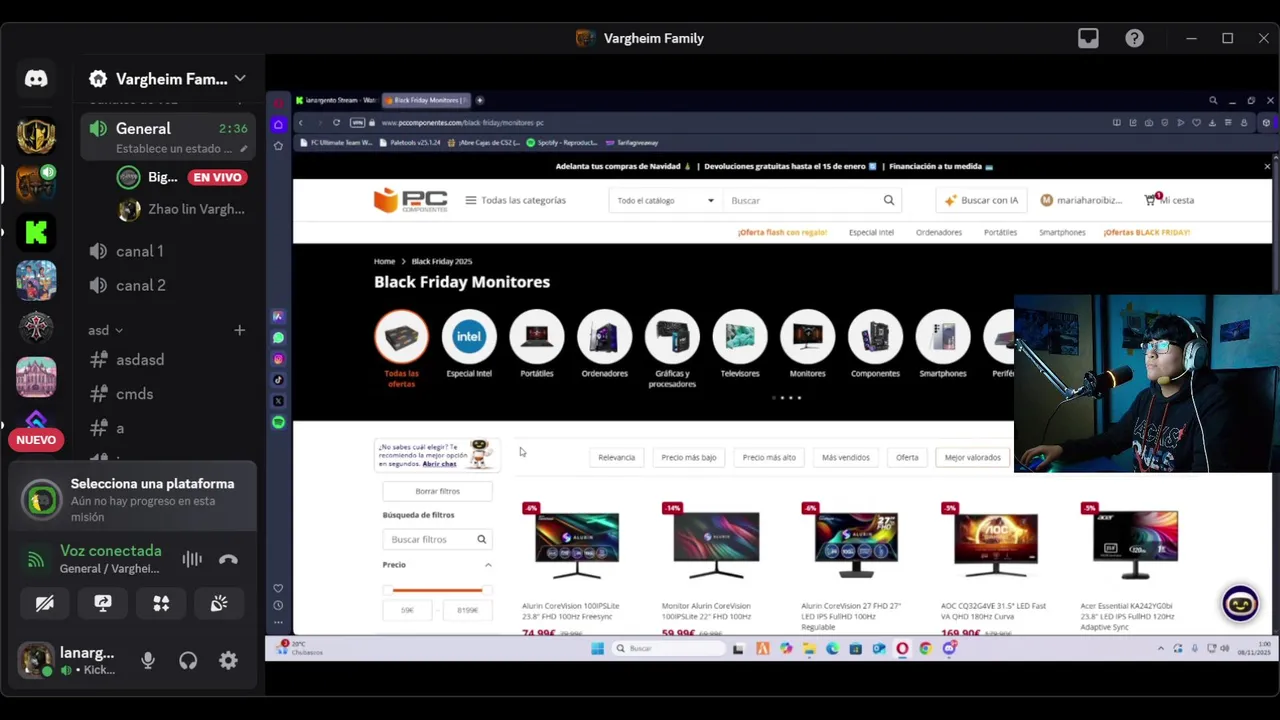1280x720 pixels.
Task: Disconnect from voice with hang-up icon
Action: click(228, 559)
